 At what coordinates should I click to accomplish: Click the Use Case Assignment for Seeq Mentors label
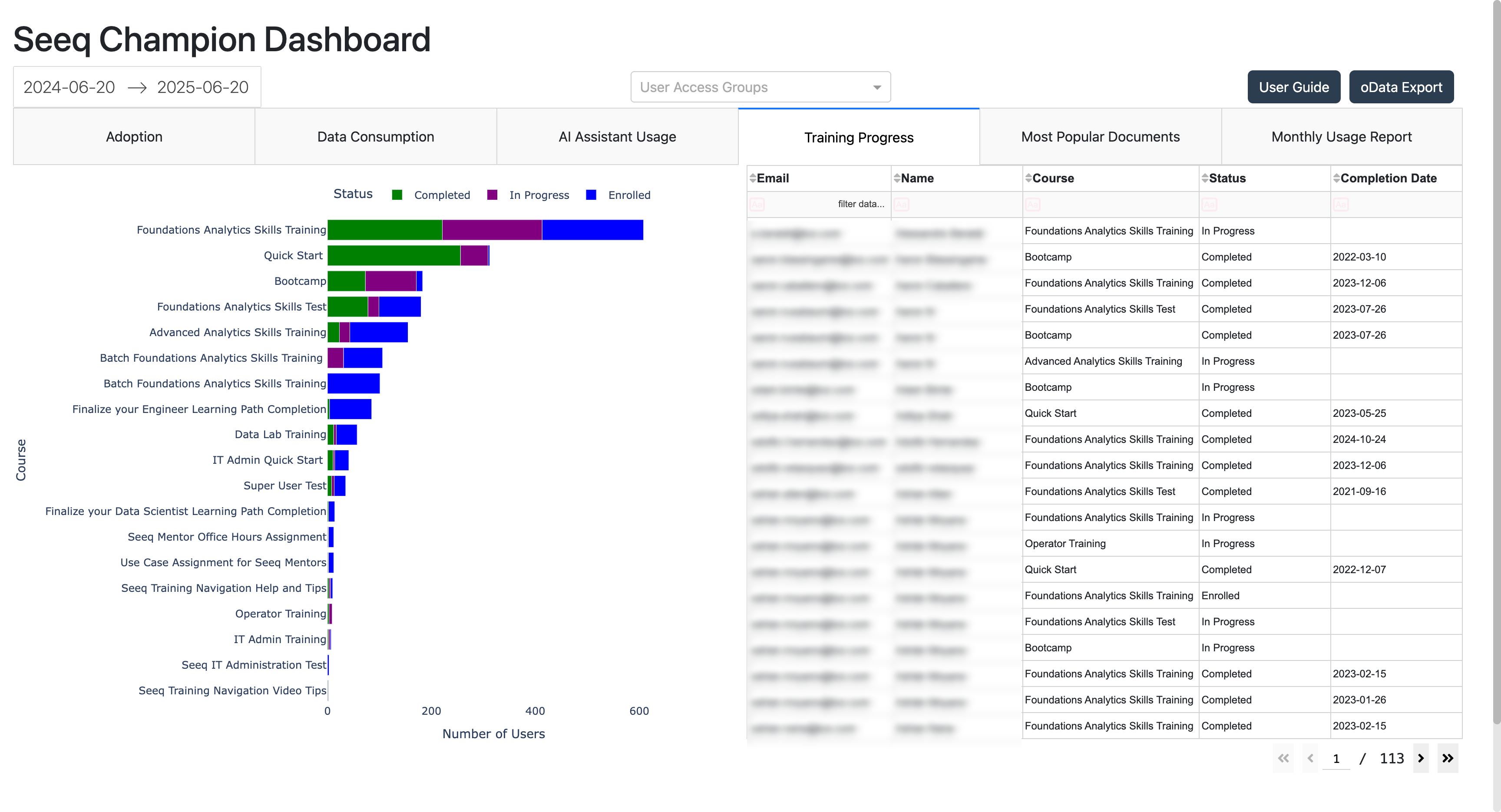[223, 562]
